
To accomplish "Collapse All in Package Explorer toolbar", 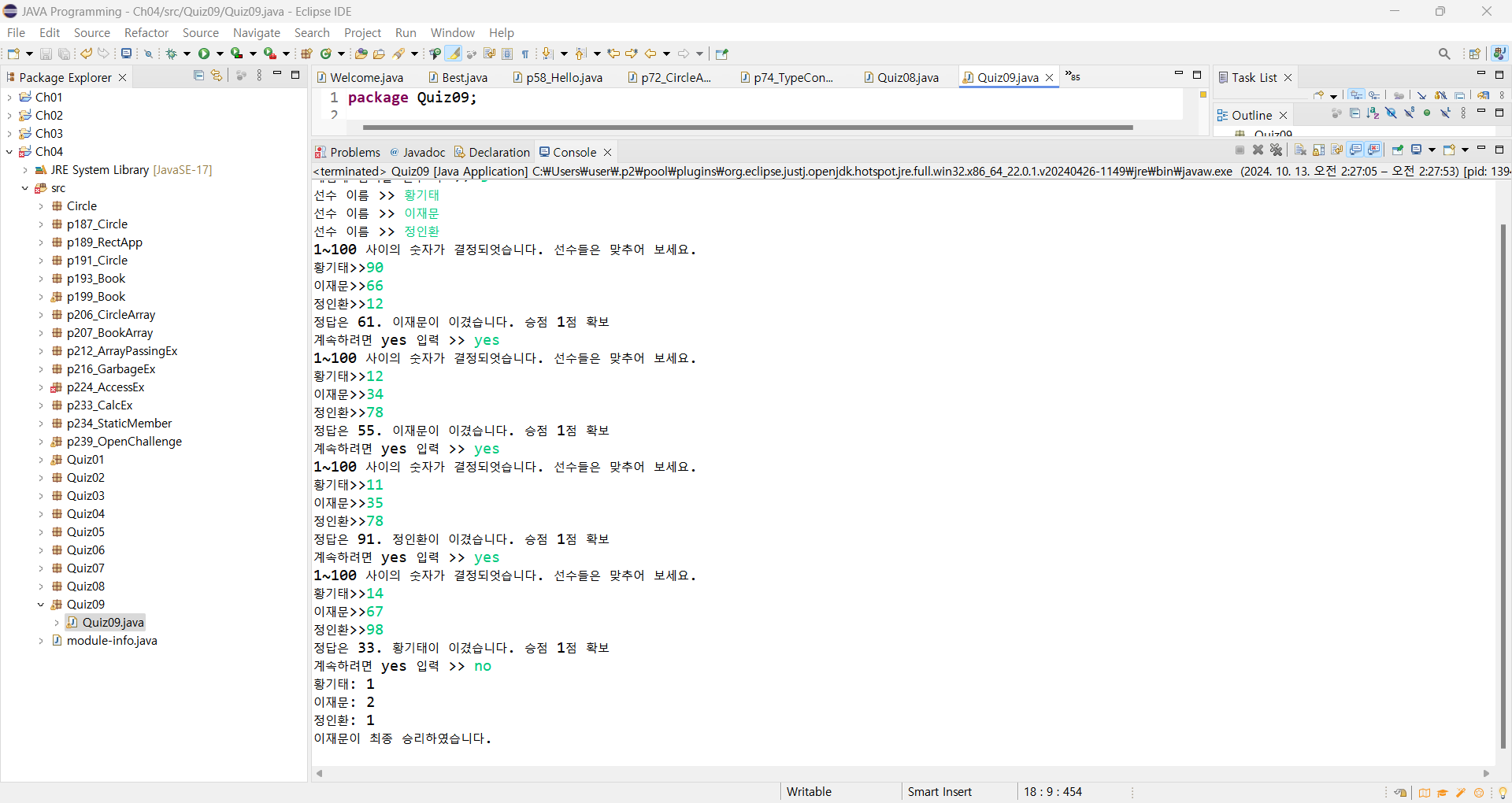I will [198, 76].
